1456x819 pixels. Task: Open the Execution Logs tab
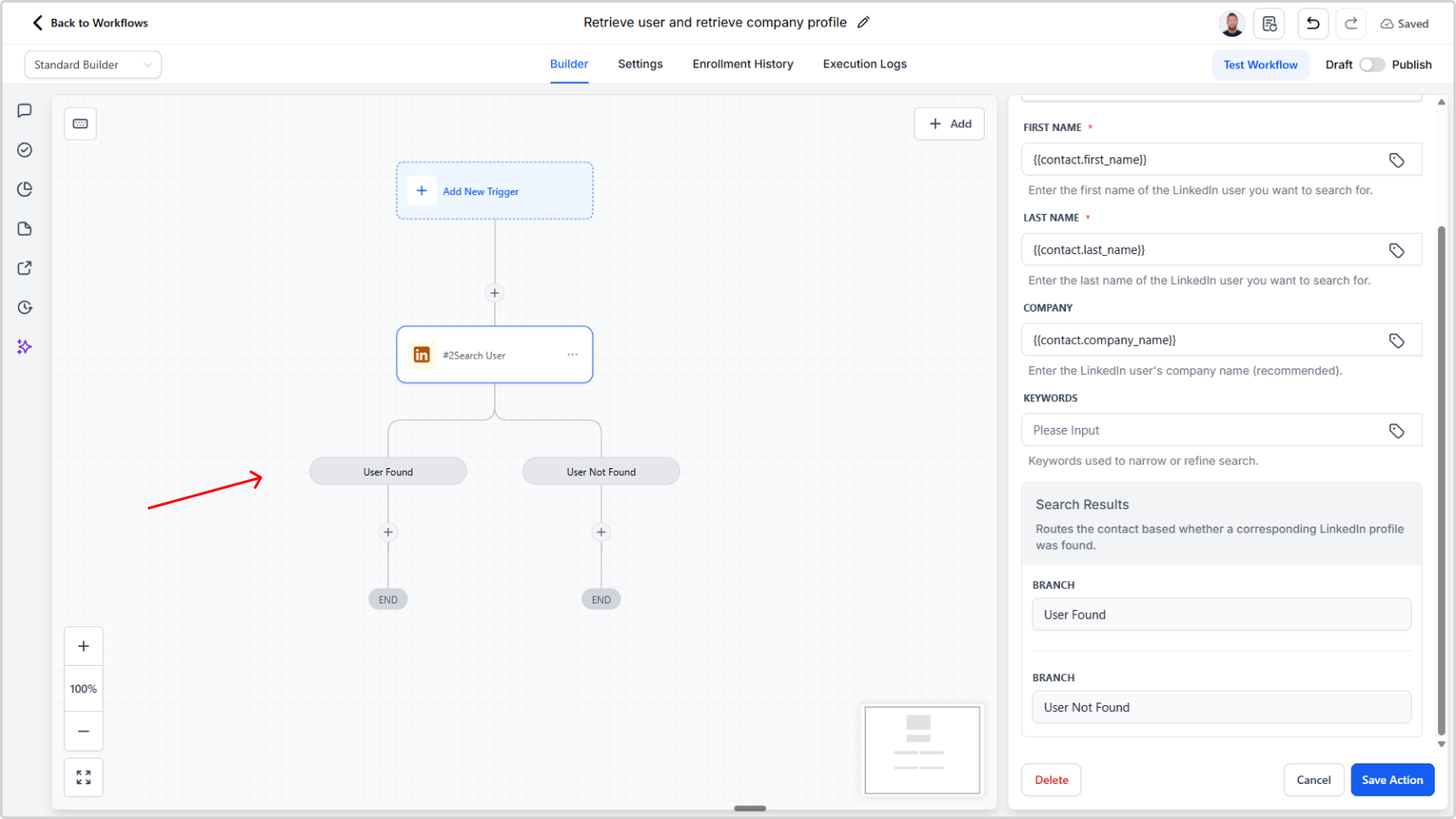pos(864,63)
